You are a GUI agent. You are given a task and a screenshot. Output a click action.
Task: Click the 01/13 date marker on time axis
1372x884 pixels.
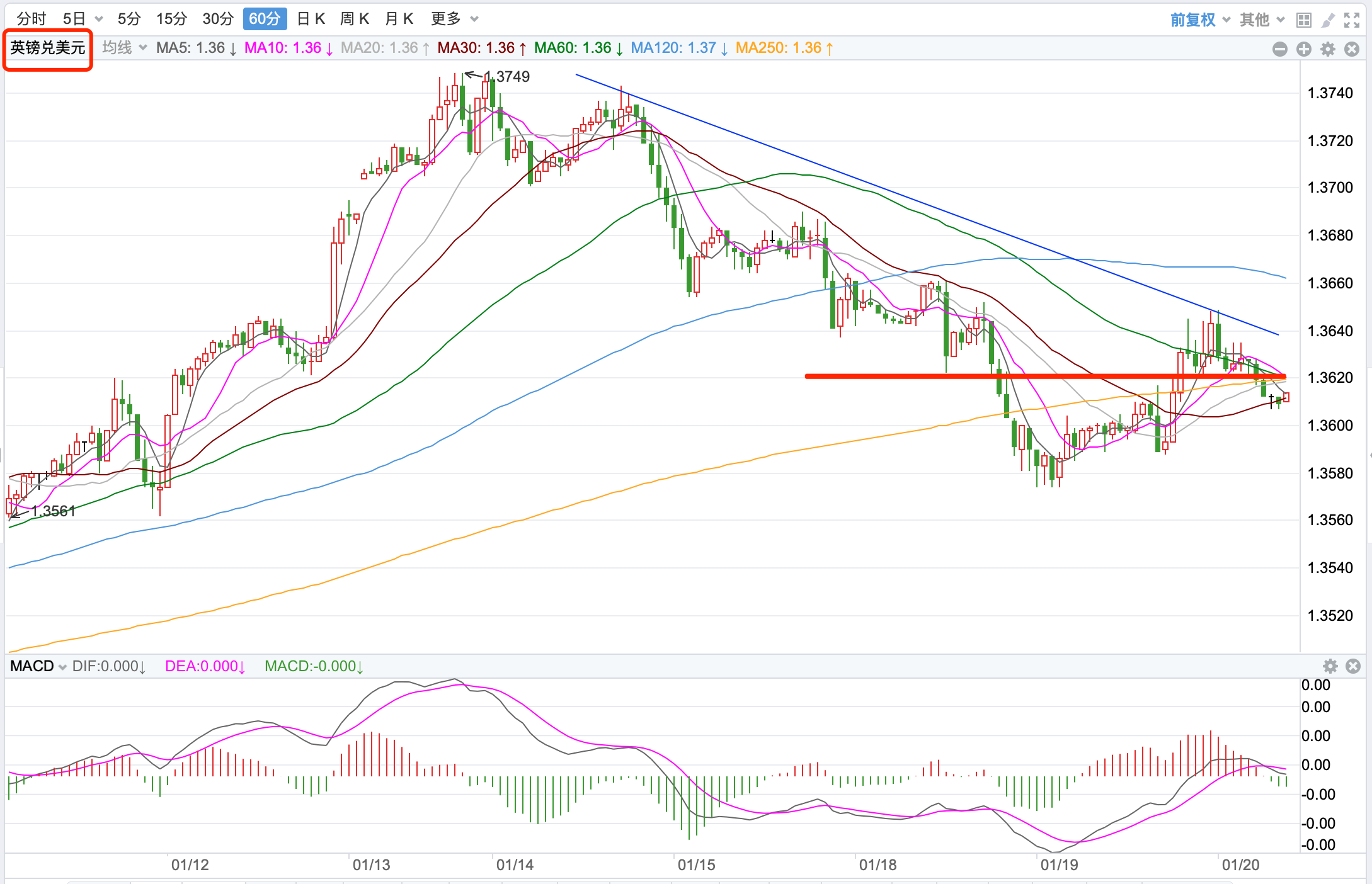[372, 865]
